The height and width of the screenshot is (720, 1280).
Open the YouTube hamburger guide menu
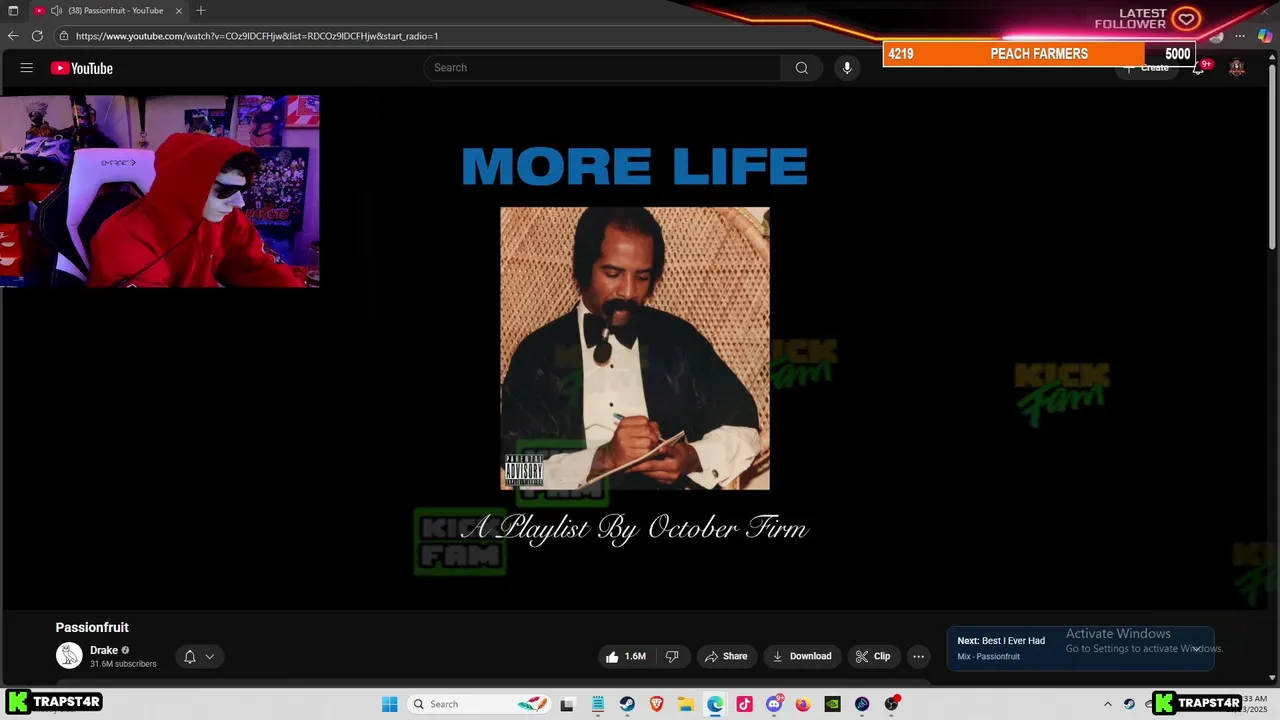coord(27,68)
